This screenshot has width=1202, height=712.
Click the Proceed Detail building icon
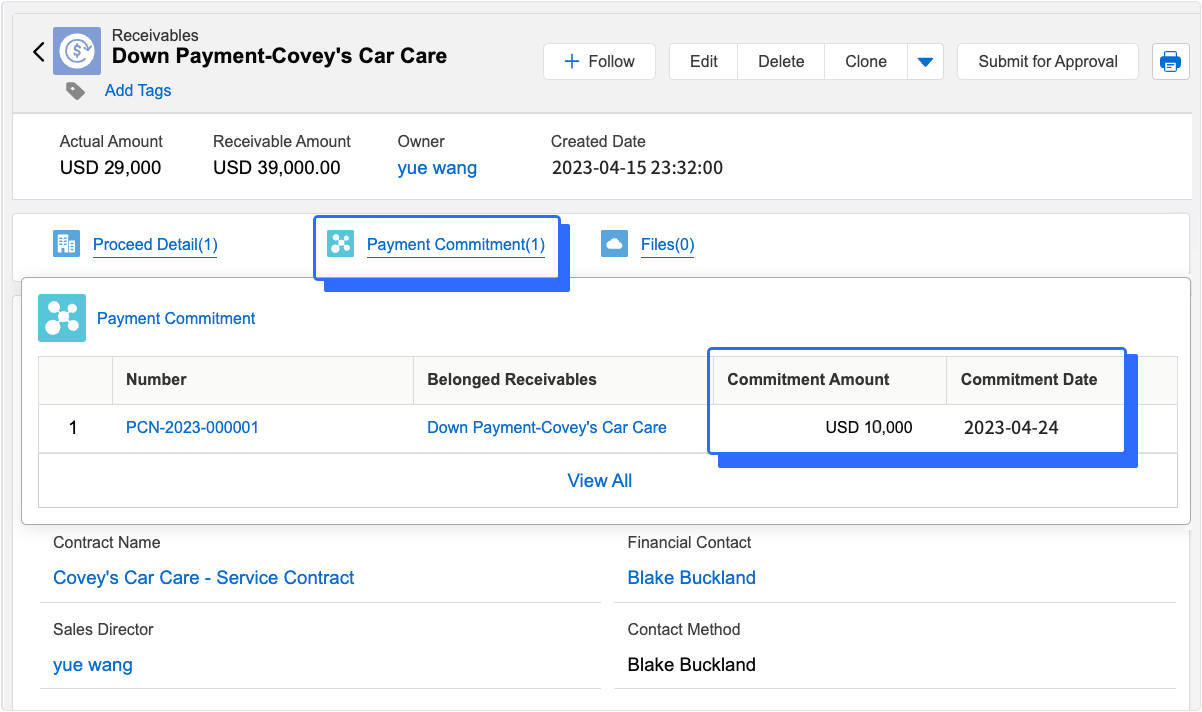66,244
